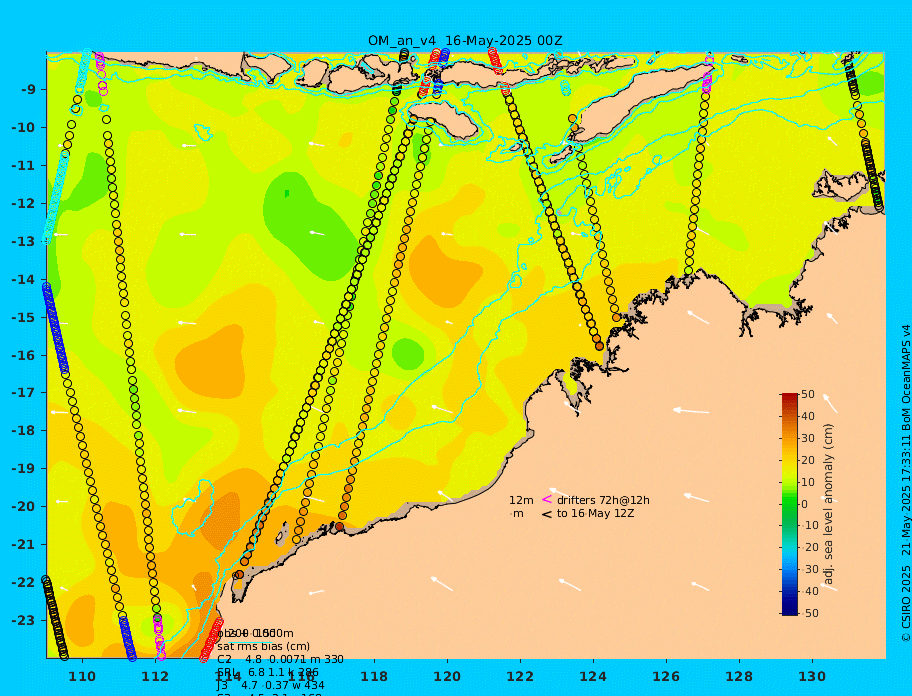Click the latitude axis label -15
The width and height of the screenshot is (912, 696).
(x=24, y=317)
